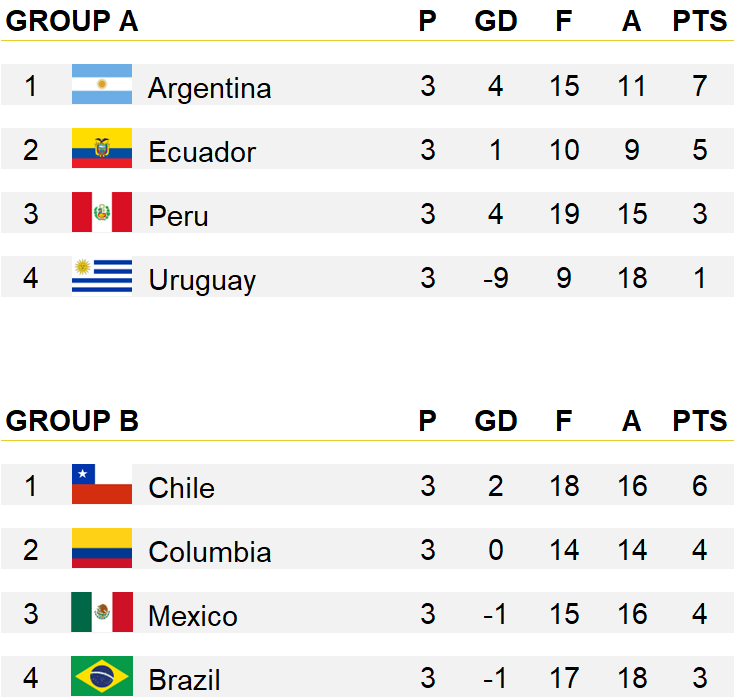Viewport: 734px width, 697px height.
Task: Select the Ecuador team name
Action: (x=202, y=152)
